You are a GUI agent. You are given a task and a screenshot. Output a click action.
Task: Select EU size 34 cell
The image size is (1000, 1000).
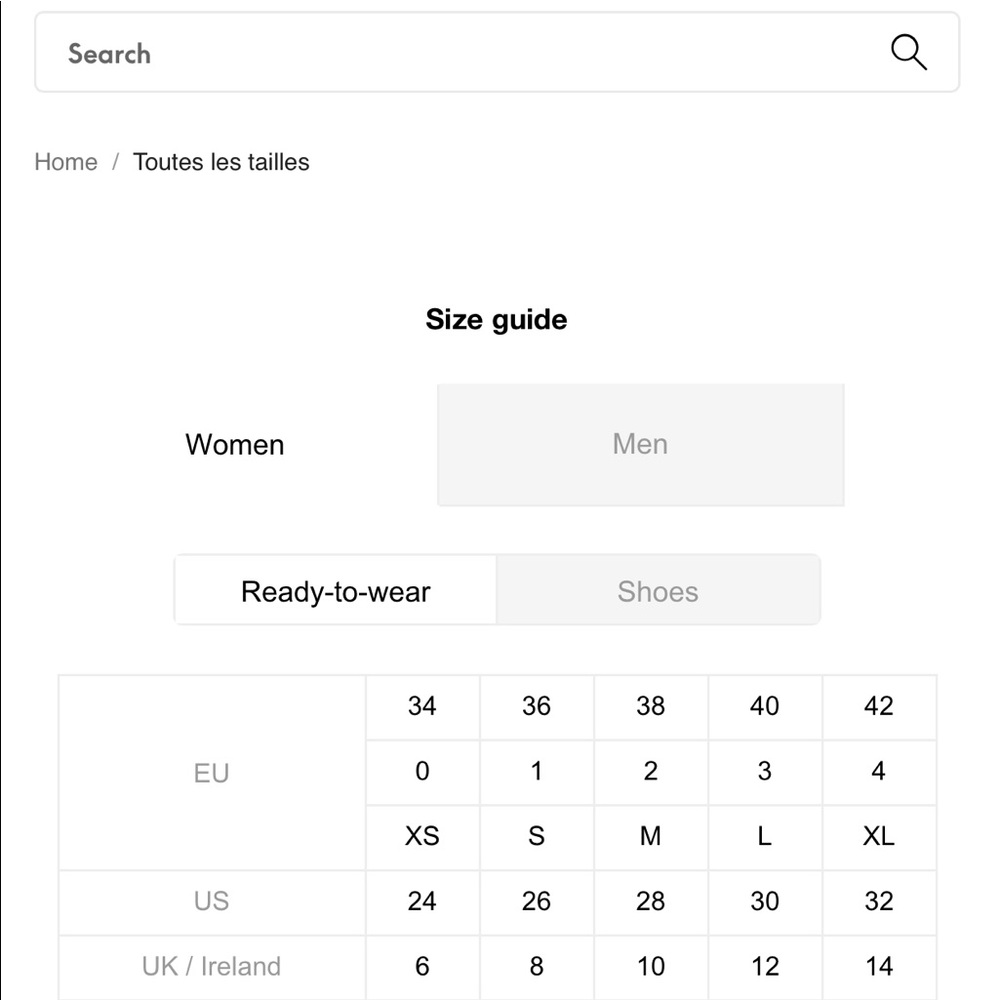[x=422, y=707]
